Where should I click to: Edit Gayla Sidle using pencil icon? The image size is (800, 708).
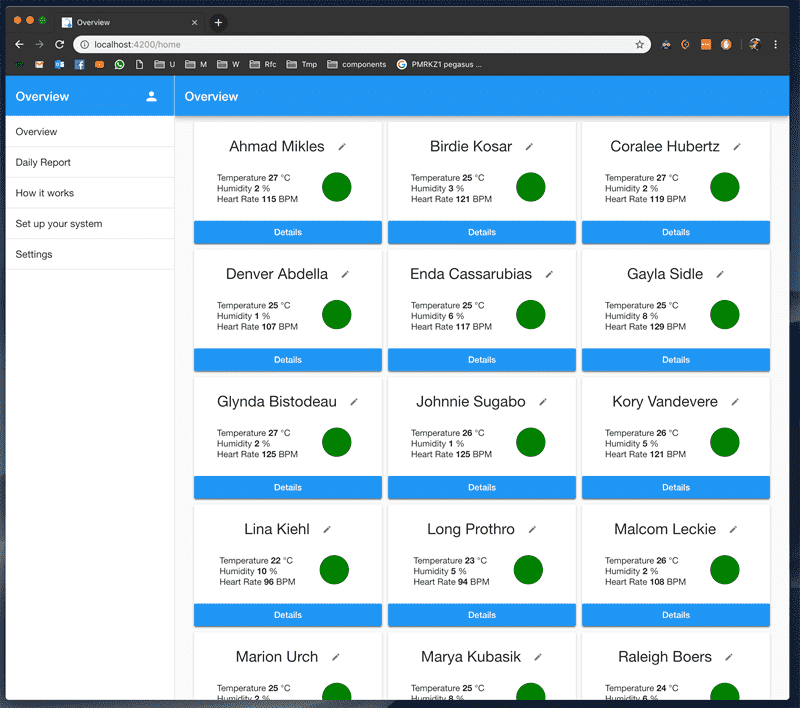[x=720, y=274]
